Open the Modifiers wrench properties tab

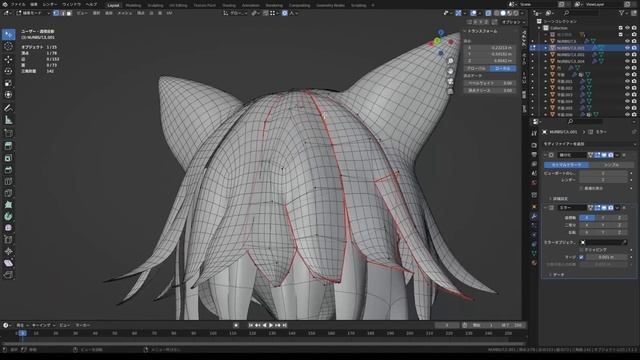tap(534, 216)
